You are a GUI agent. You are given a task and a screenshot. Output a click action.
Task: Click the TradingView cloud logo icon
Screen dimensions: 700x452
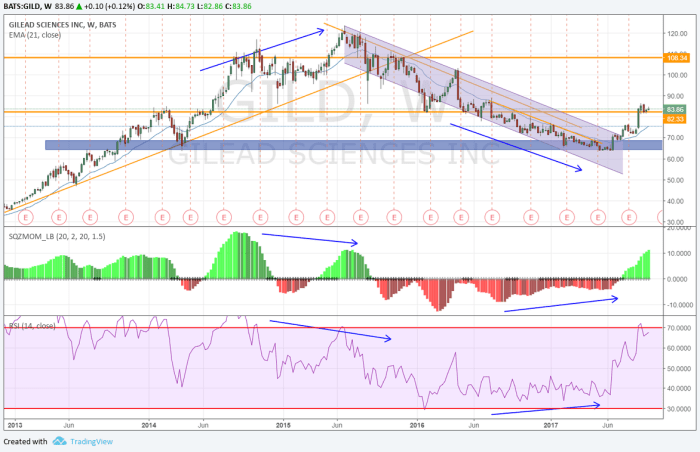(x=60, y=441)
